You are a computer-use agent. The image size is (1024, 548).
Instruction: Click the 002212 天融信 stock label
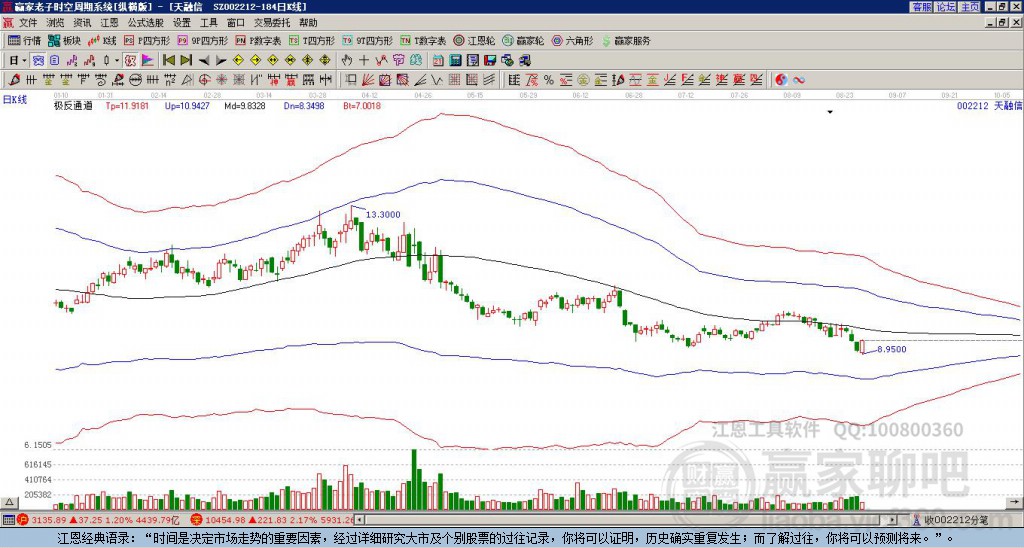pos(989,105)
